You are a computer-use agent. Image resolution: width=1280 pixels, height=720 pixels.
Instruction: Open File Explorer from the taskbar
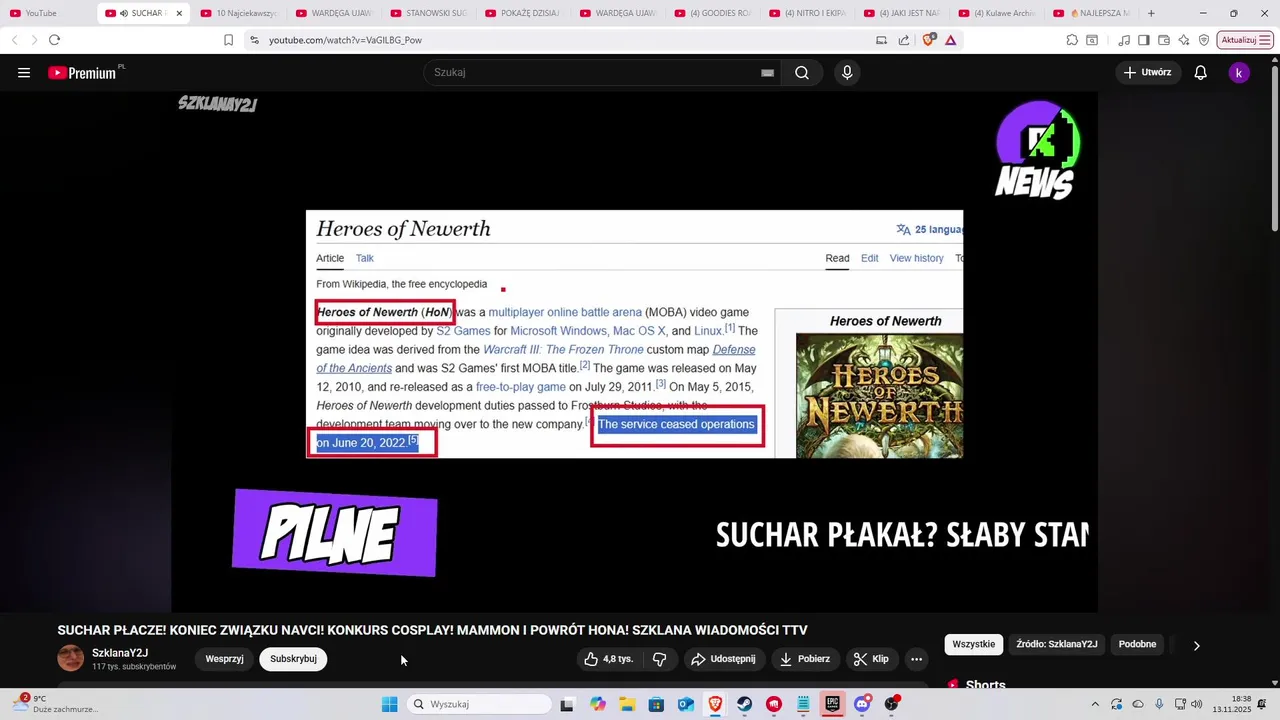(627, 704)
